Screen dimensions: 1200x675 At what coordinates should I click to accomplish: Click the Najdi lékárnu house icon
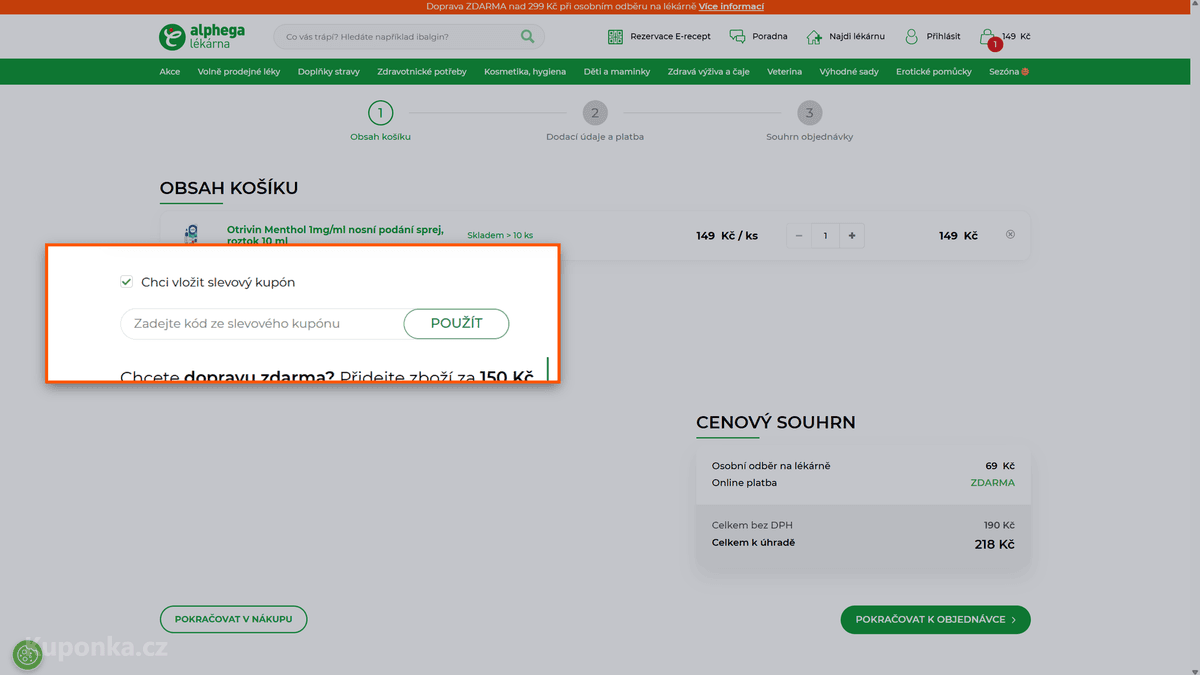click(814, 37)
